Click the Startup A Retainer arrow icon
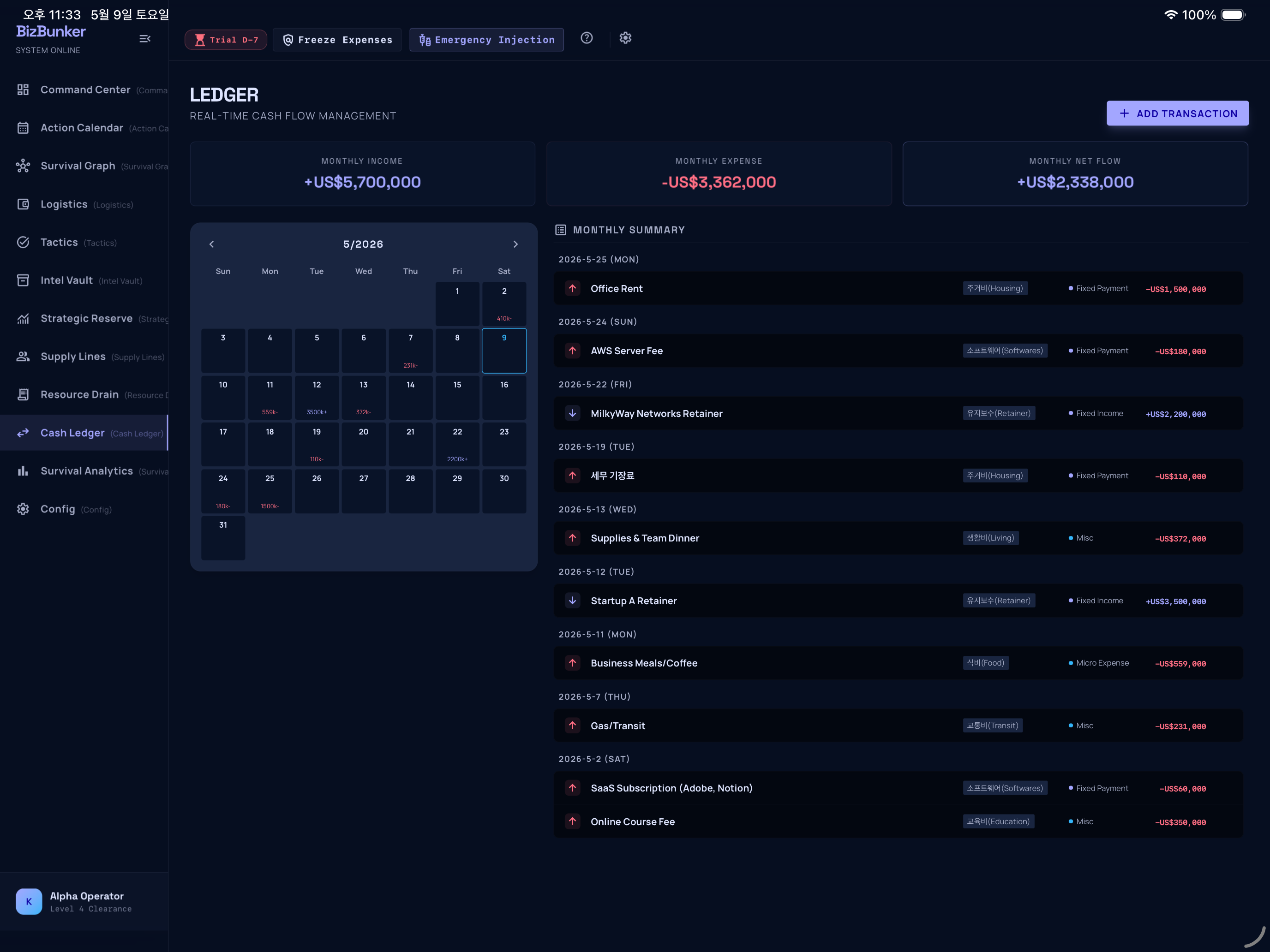The width and height of the screenshot is (1270, 952). (x=572, y=600)
